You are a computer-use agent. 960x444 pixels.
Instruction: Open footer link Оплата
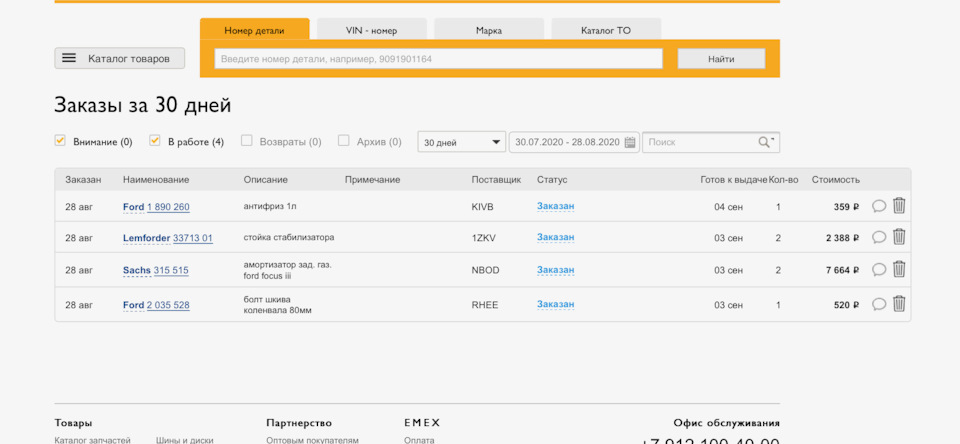[x=419, y=440]
